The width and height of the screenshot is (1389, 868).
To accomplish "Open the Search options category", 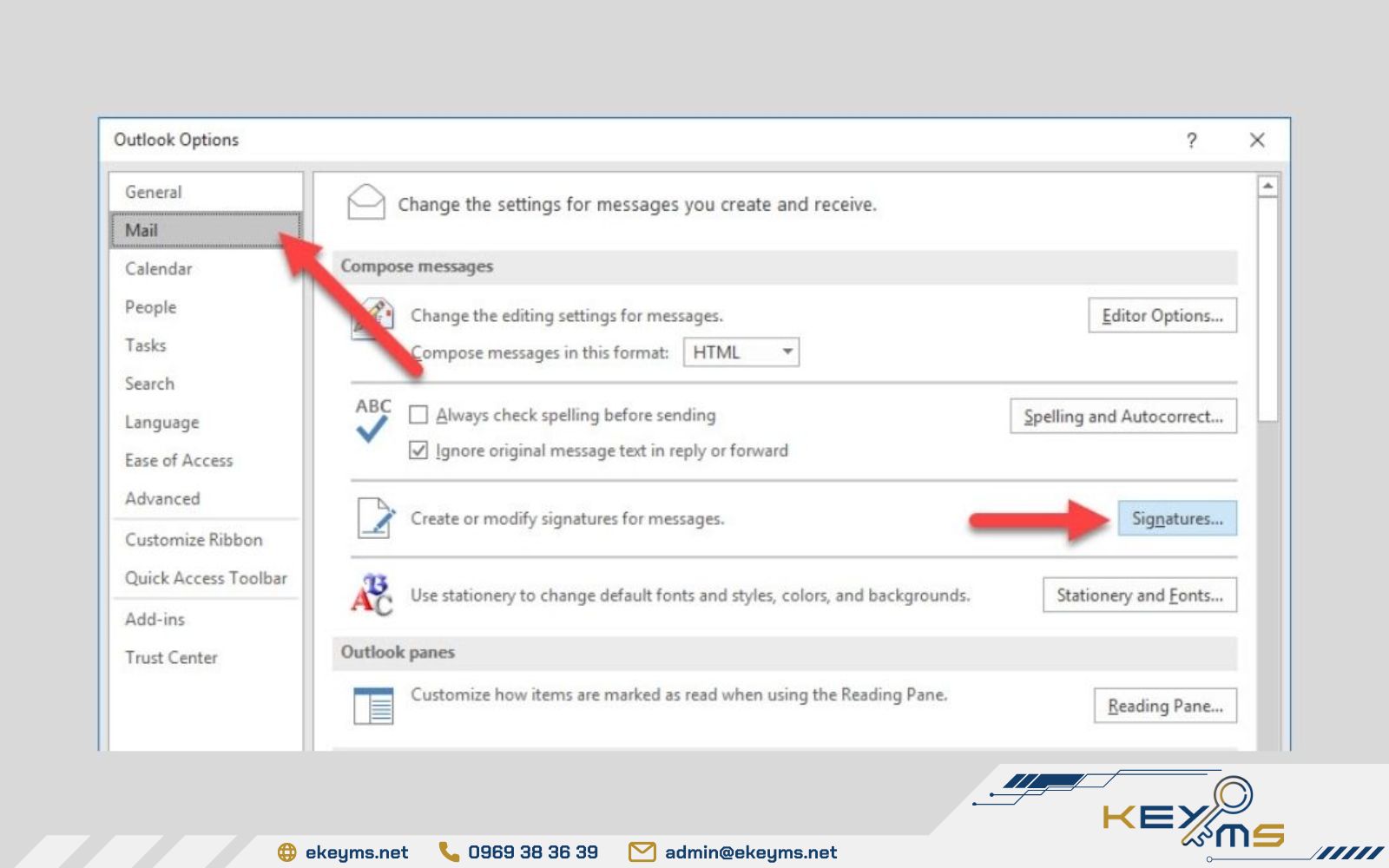I will (x=206, y=383).
